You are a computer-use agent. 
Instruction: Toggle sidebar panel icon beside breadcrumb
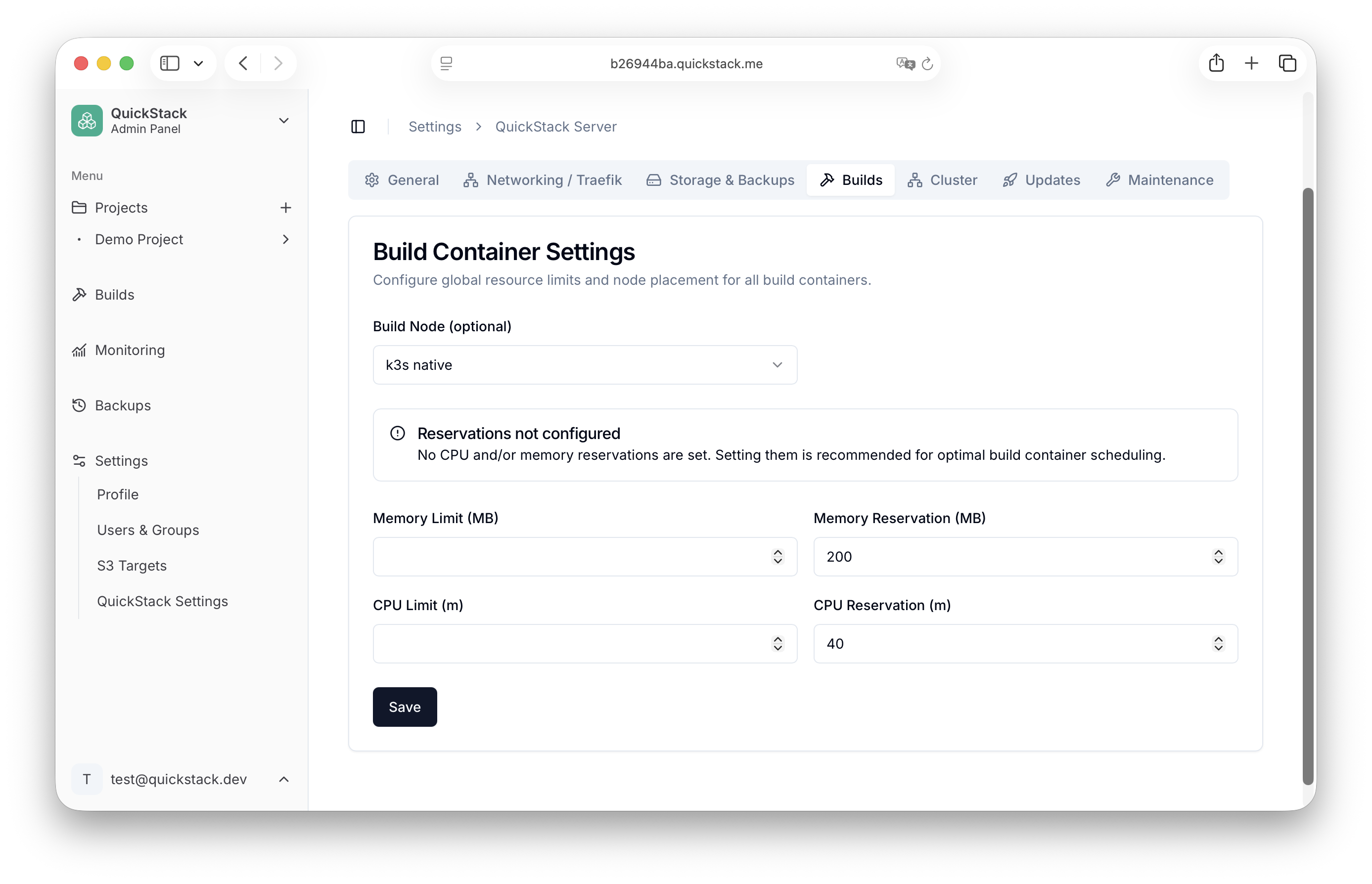358,127
